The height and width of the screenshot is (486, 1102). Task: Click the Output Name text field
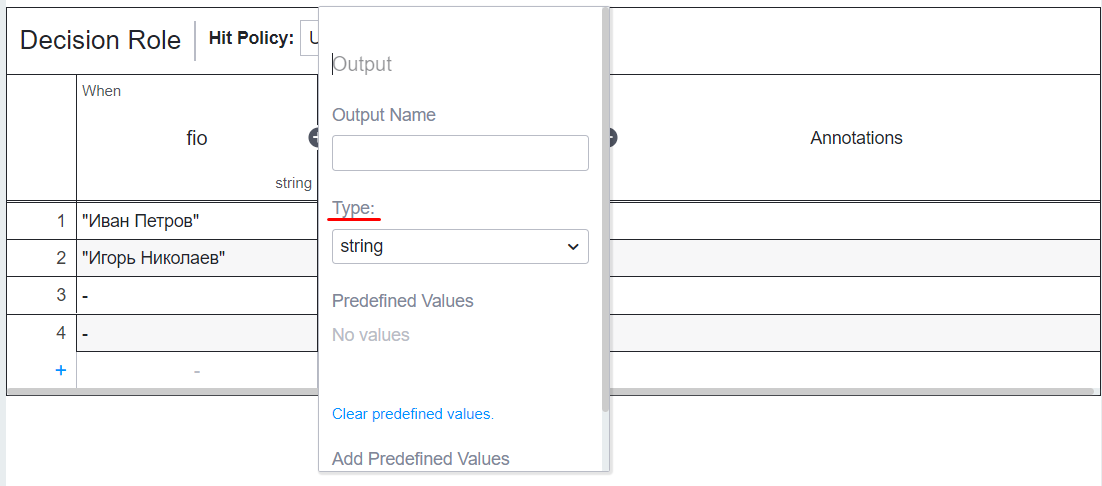[460, 152]
